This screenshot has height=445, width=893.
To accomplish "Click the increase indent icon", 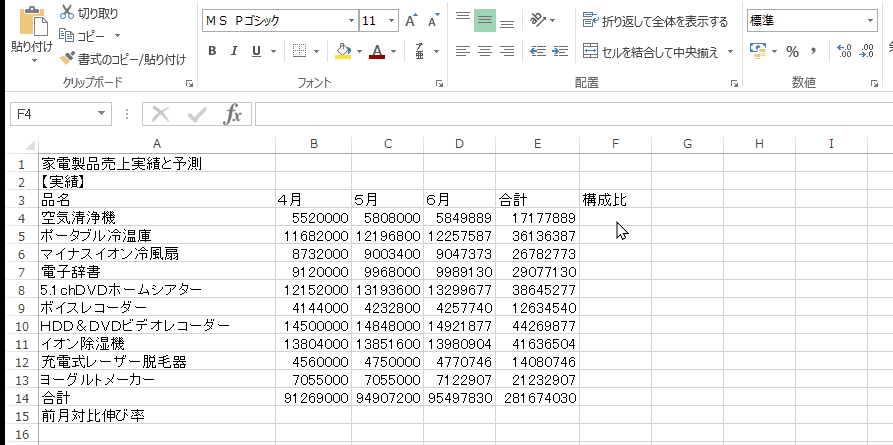I will coord(564,51).
